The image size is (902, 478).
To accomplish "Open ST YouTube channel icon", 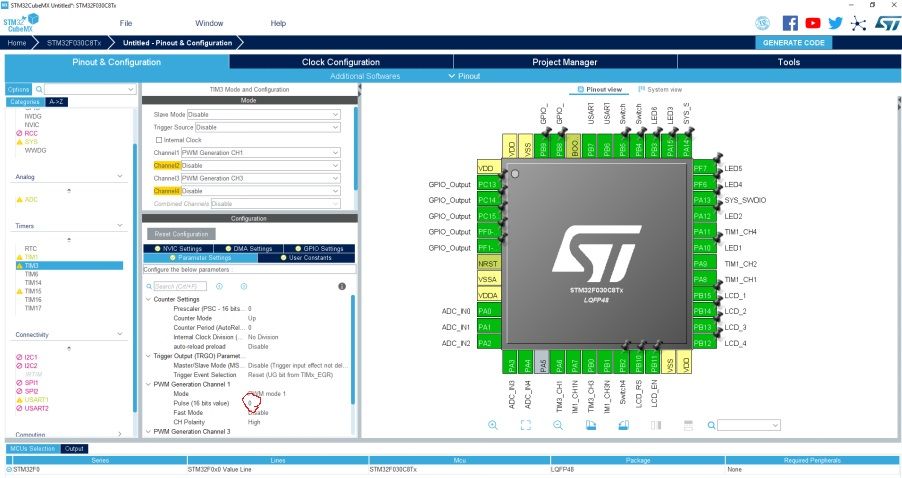I will click(813, 23).
